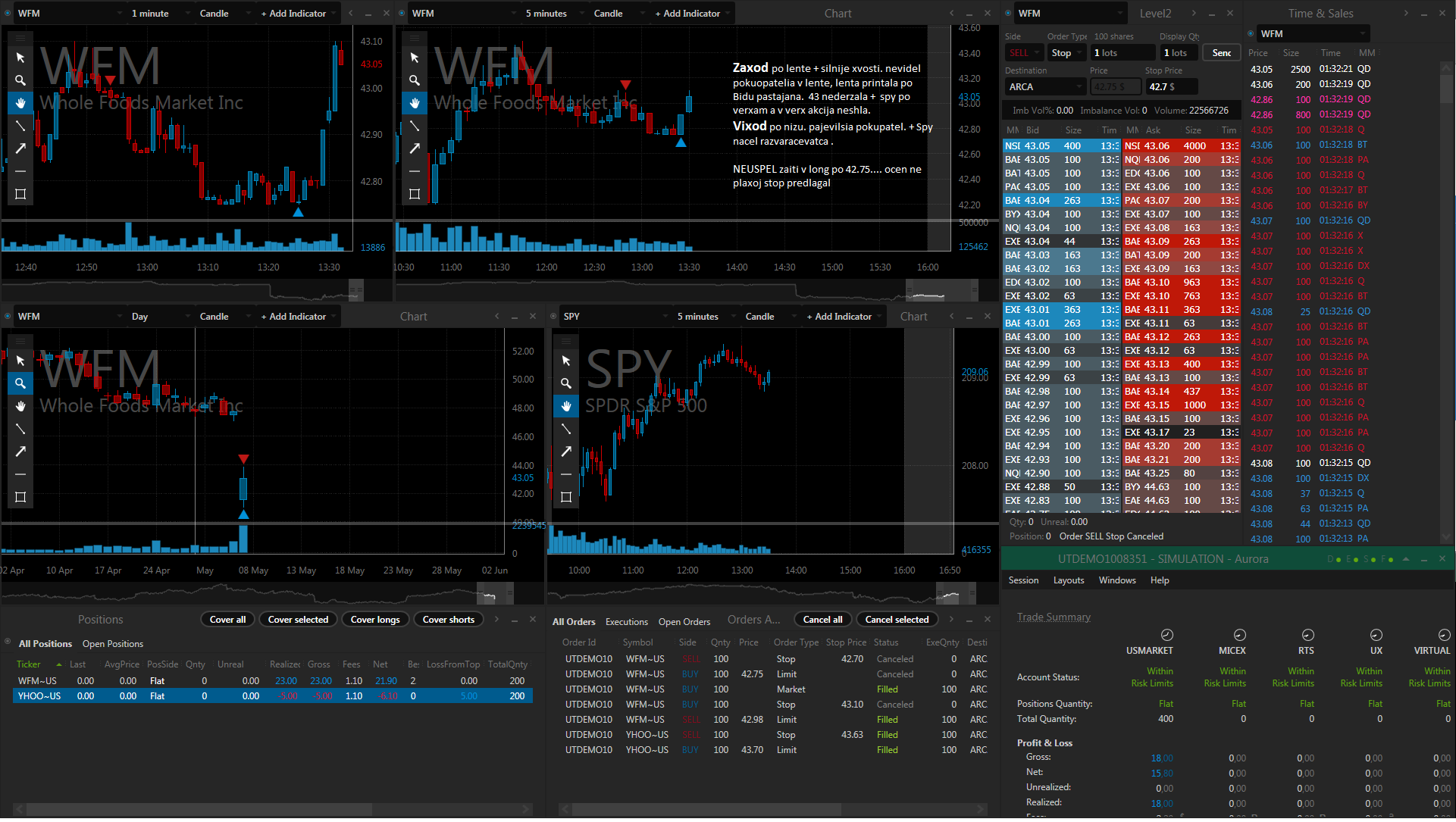The width and height of the screenshot is (1456, 822).
Task: Click the Positions panel horizontal scrollbar
Action: point(273,809)
